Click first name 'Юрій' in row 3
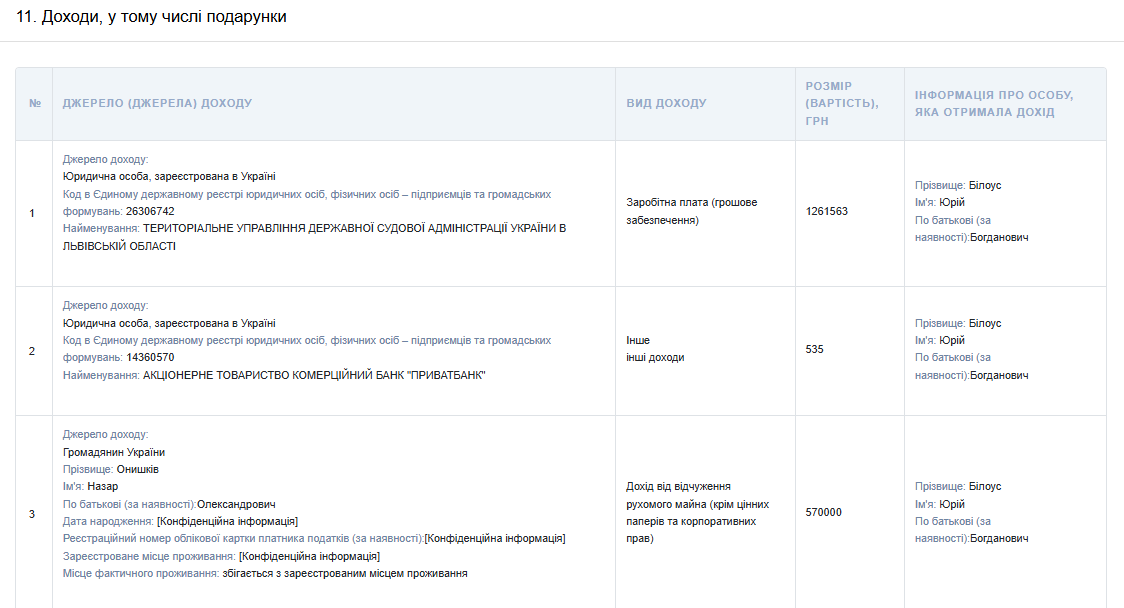 pos(952,504)
